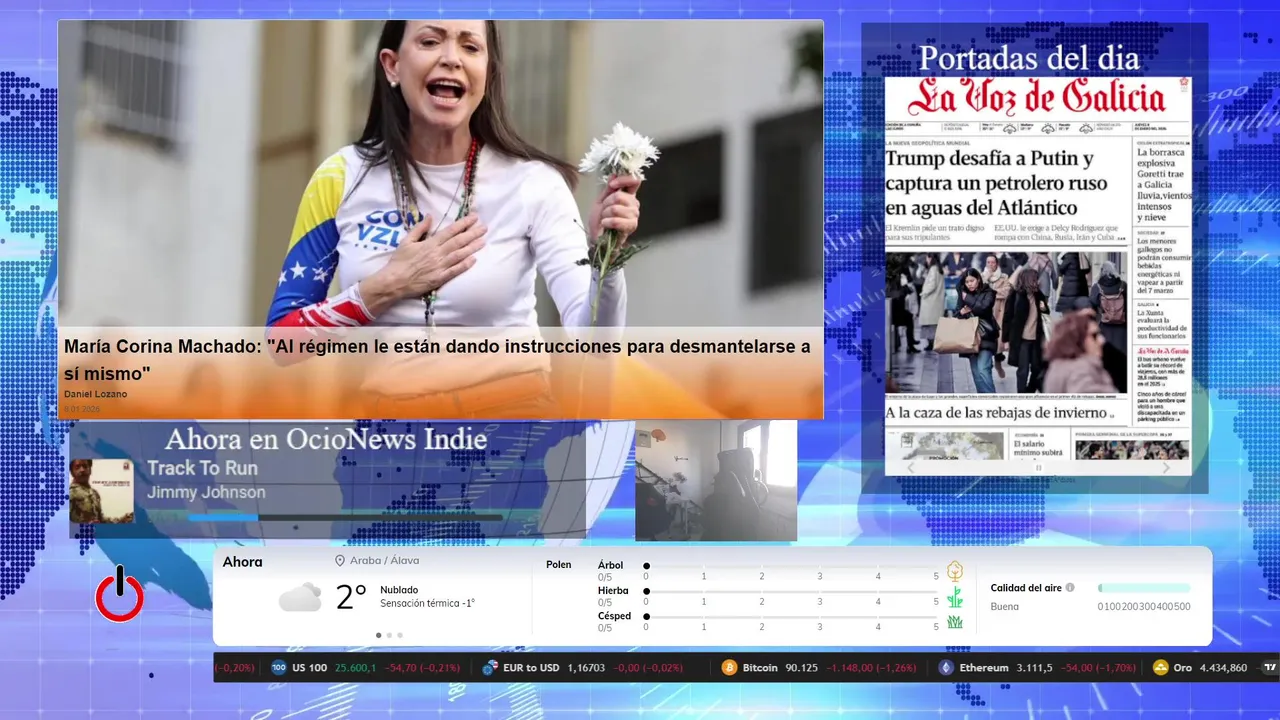This screenshot has height=720, width=1280.
Task: Click the 'Araba / Álava' location text
Action: click(384, 561)
